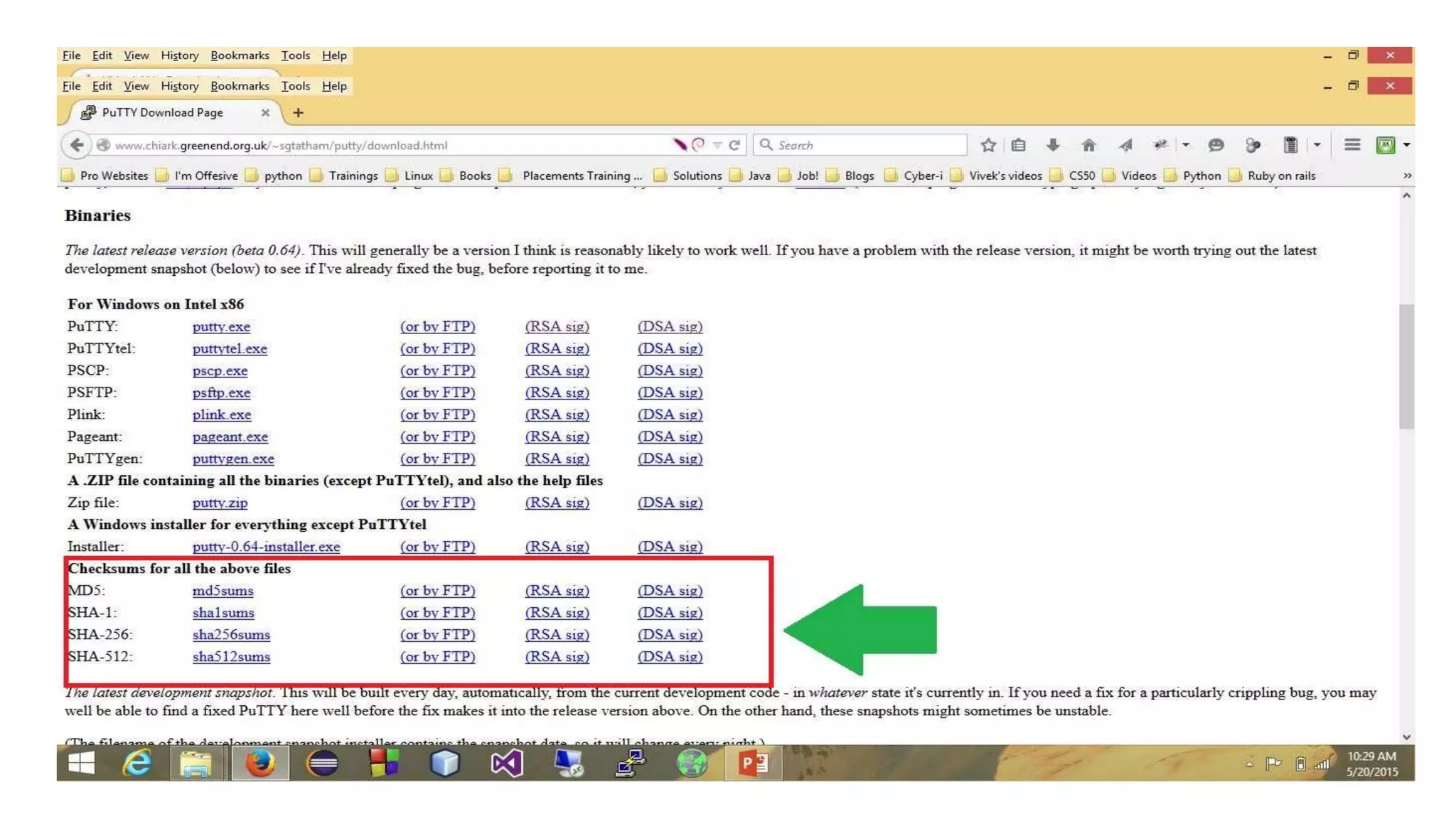Show more bookmarks with the double chevron

pyautogui.click(x=1407, y=176)
